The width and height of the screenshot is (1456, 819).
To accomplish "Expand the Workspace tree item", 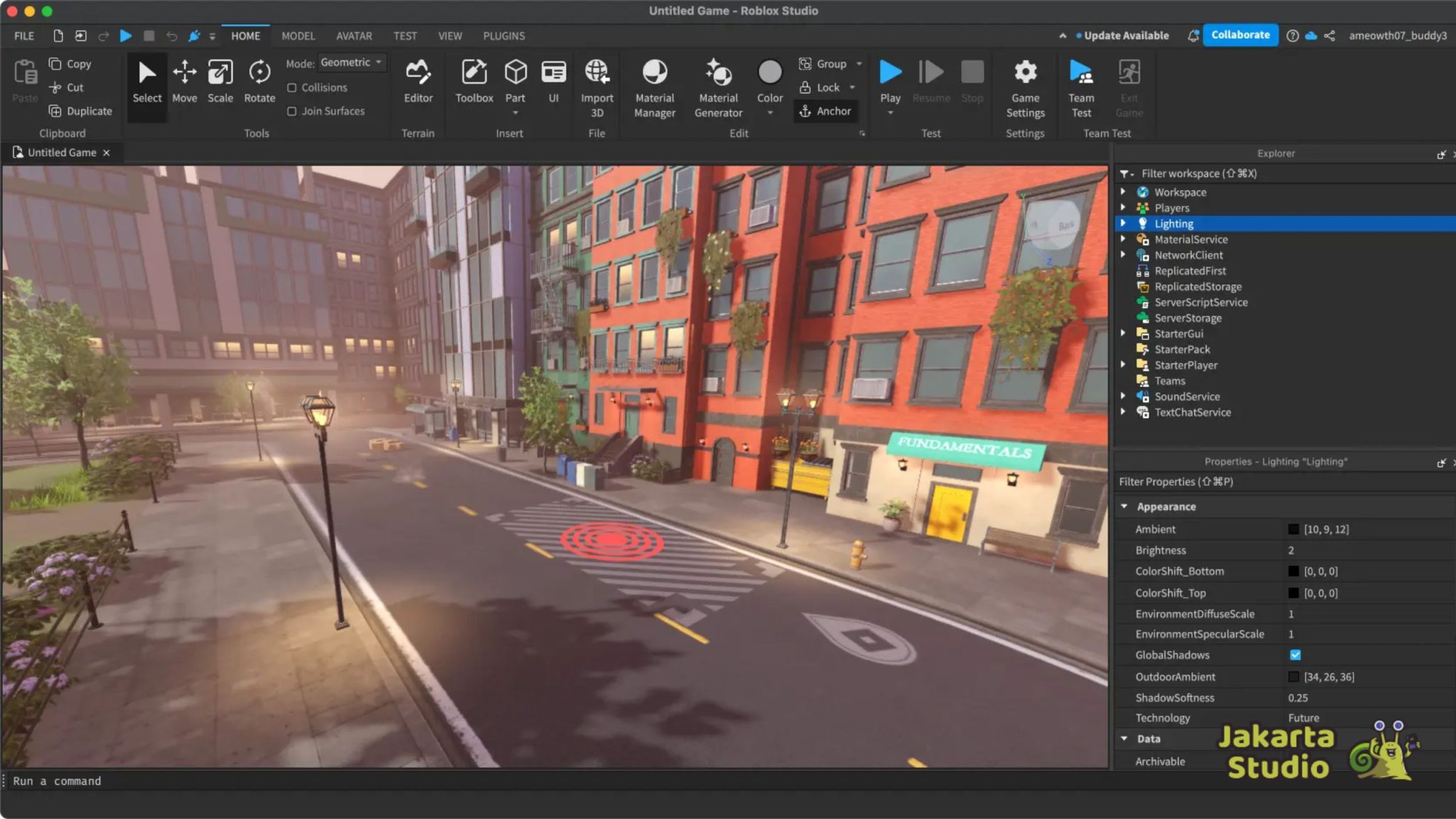I will click(1123, 191).
